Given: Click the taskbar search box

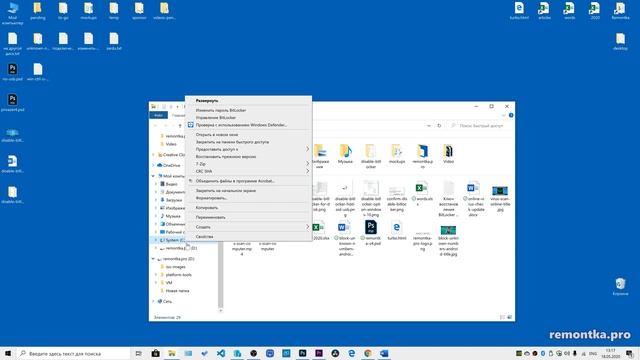Looking at the screenshot, I should pos(73,353).
